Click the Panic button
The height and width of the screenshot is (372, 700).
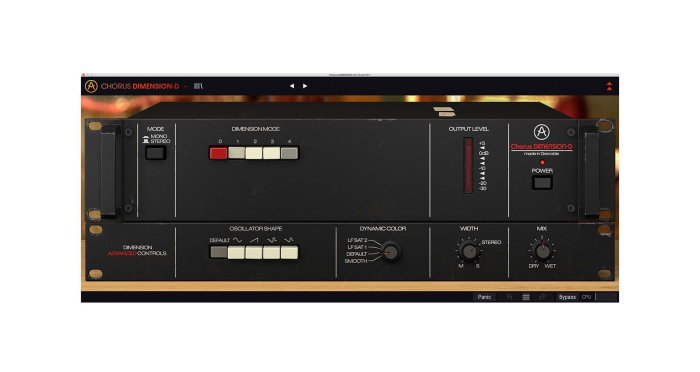tap(484, 297)
